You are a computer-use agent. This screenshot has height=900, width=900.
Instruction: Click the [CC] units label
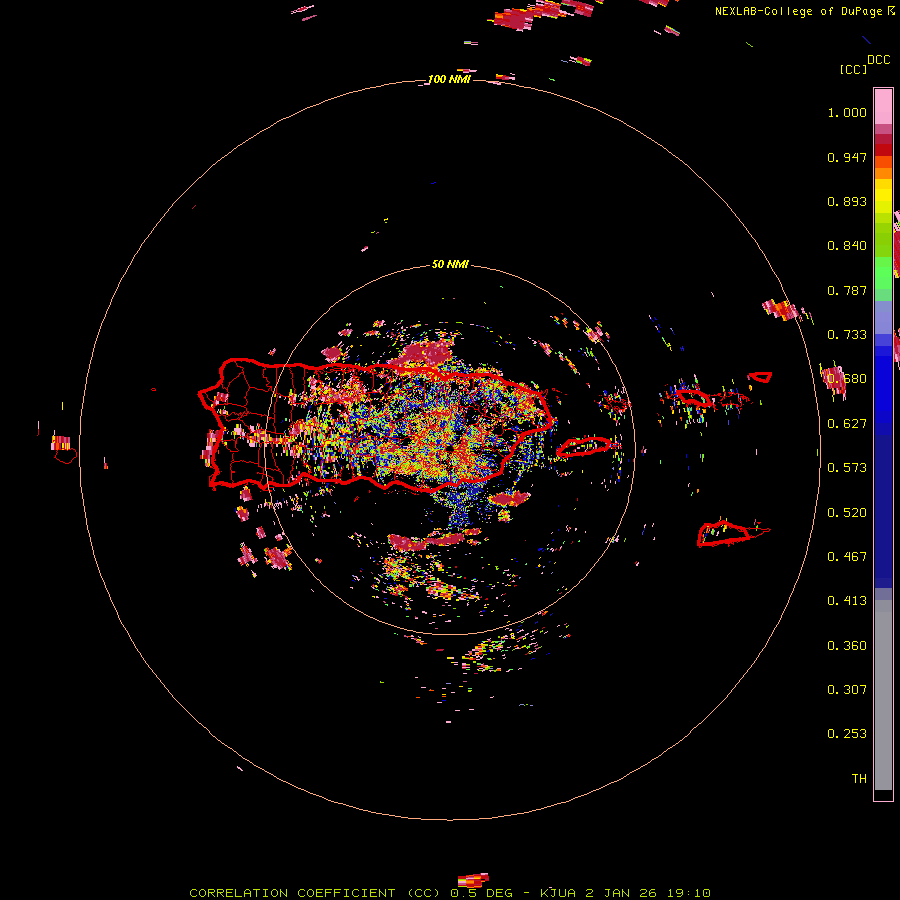853,69
